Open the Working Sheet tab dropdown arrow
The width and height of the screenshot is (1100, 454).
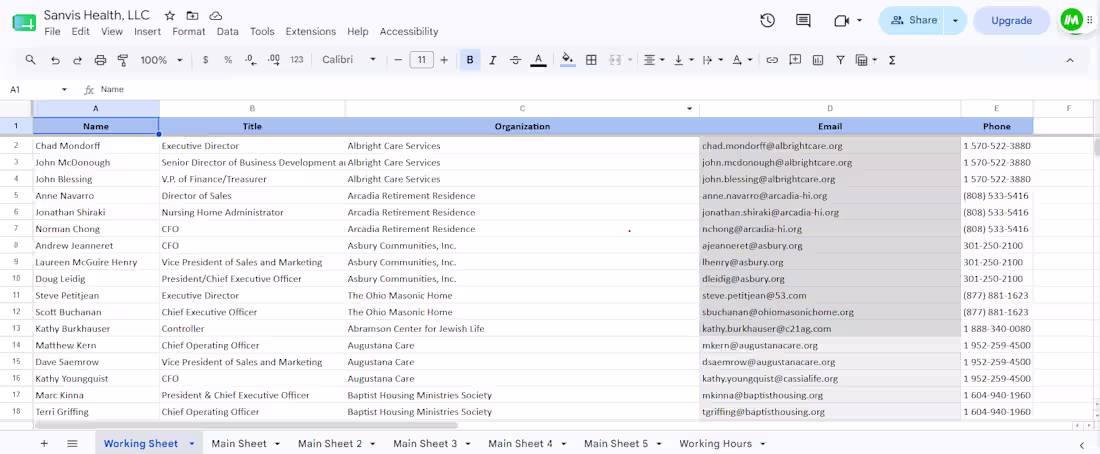tap(192, 444)
